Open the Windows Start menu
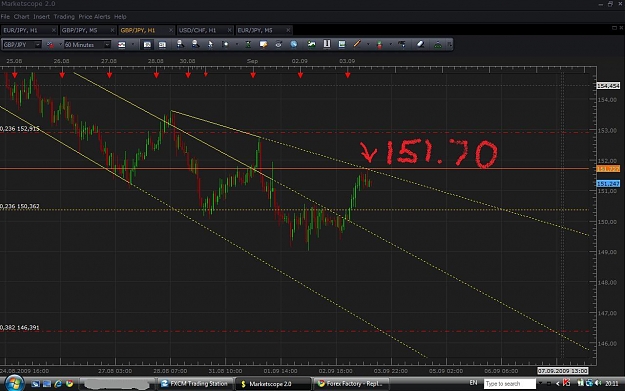The image size is (625, 391). [14, 383]
